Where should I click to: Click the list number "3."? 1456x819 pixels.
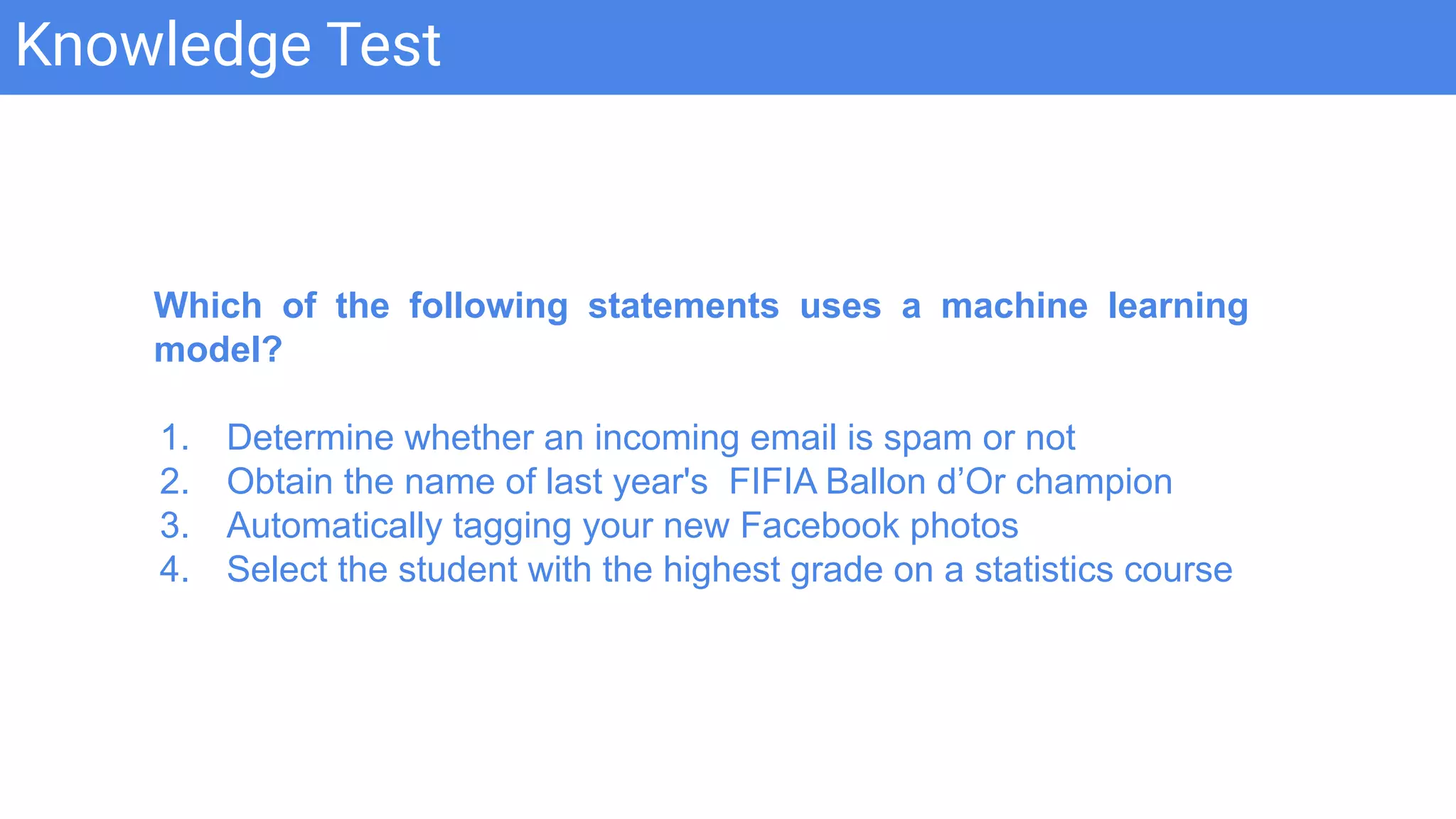(174, 525)
